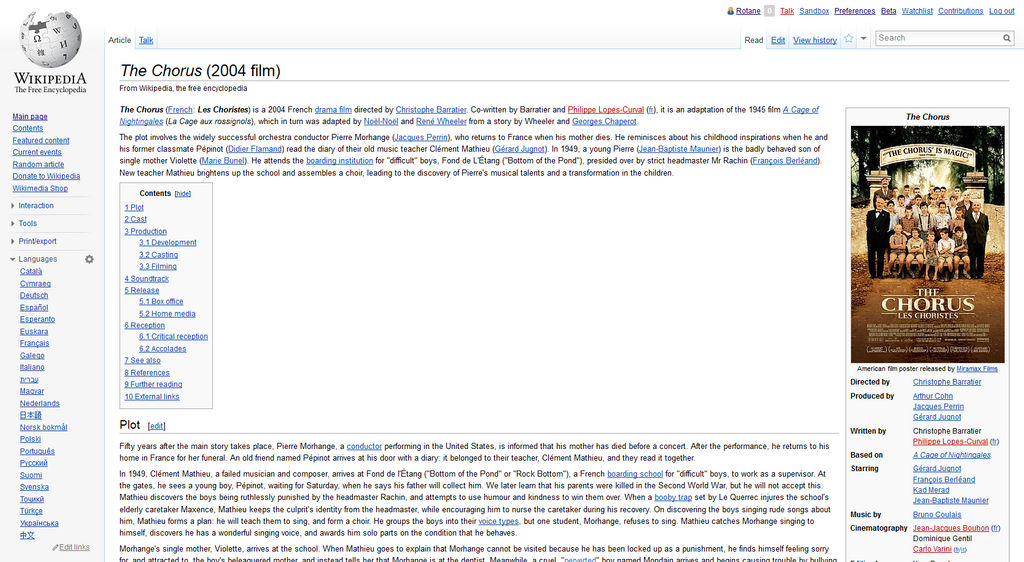Jump to 5.1 Box office in contents

161,302
